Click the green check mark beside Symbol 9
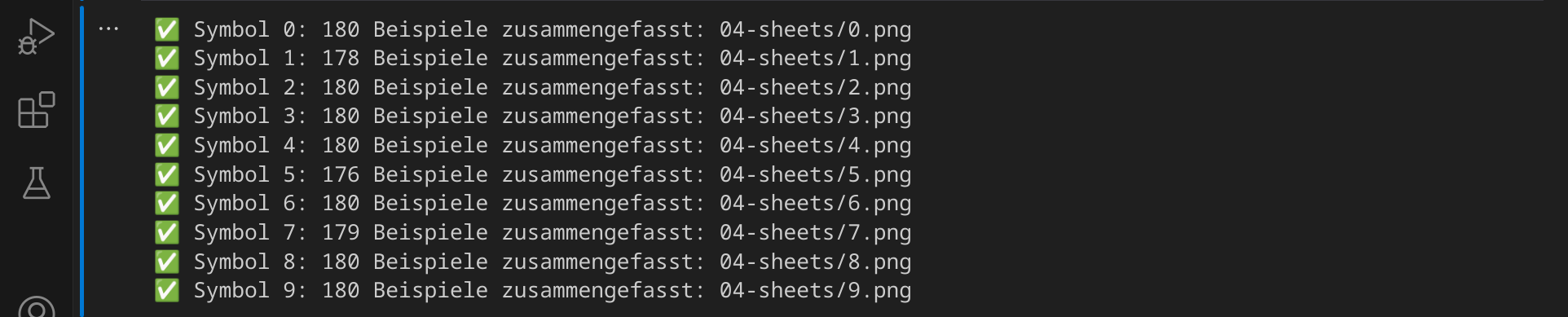This screenshot has width=1568, height=317. [167, 291]
